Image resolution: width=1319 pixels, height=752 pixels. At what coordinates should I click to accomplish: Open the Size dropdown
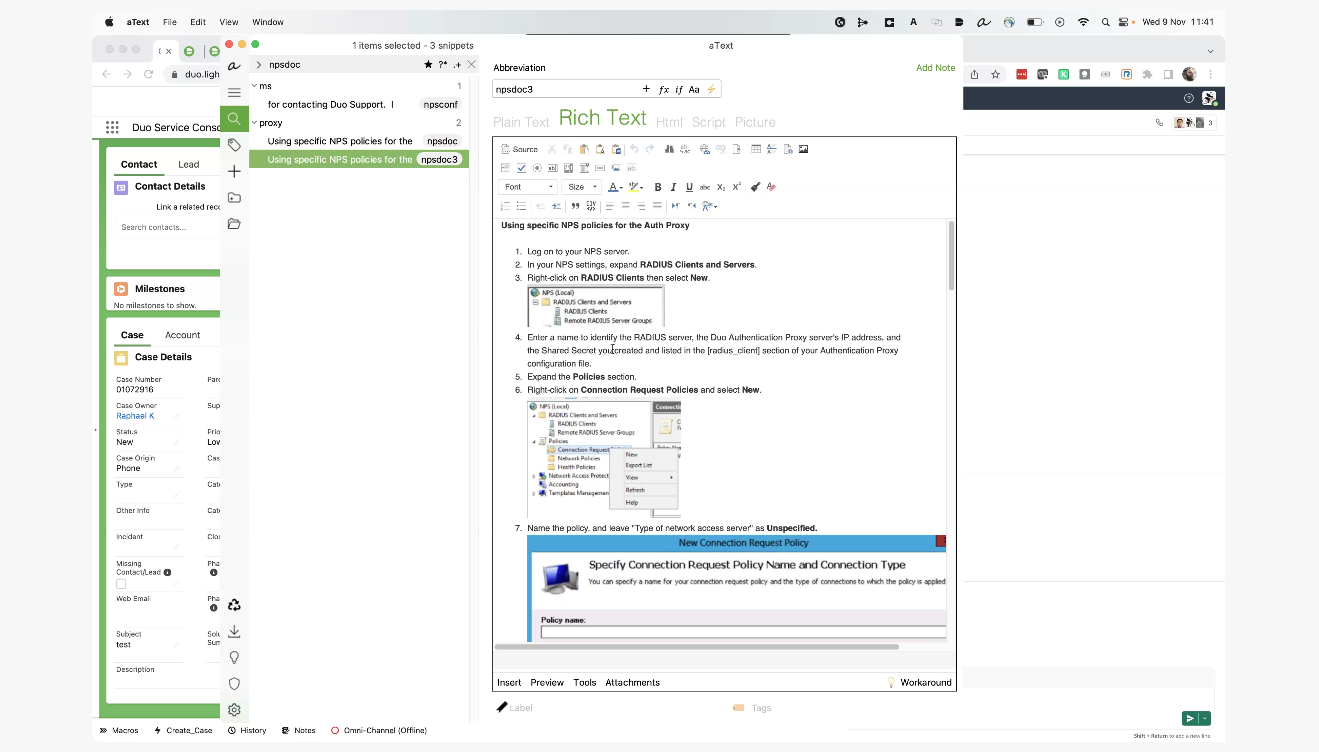[x=581, y=187]
